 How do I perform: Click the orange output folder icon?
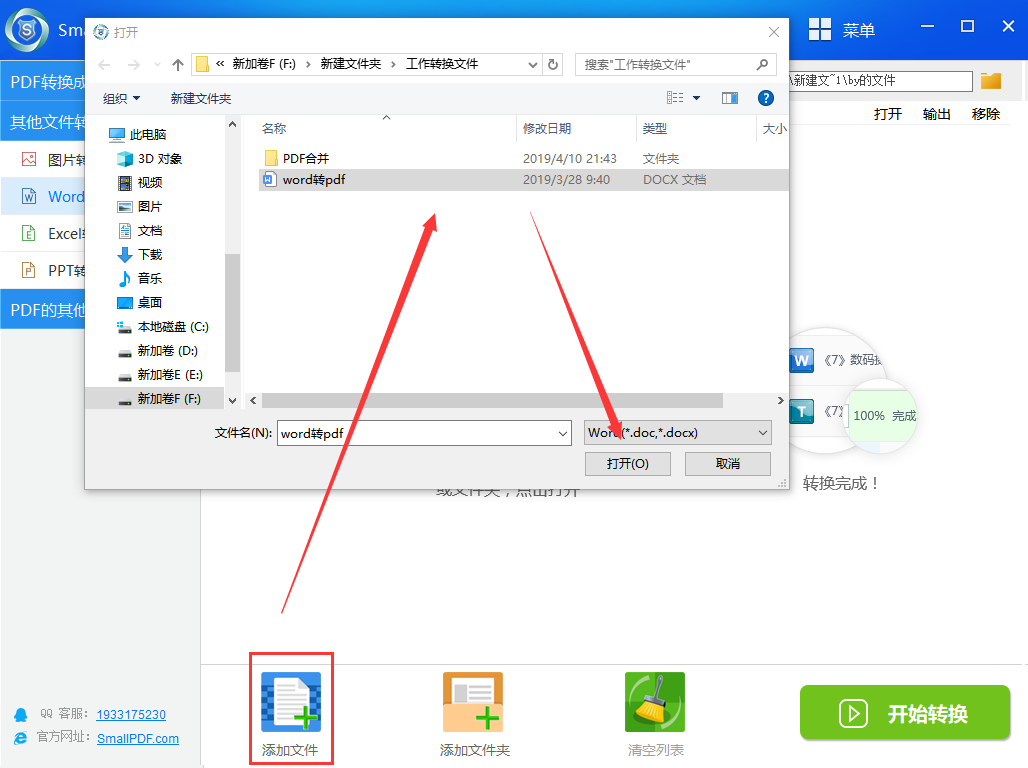[x=991, y=81]
